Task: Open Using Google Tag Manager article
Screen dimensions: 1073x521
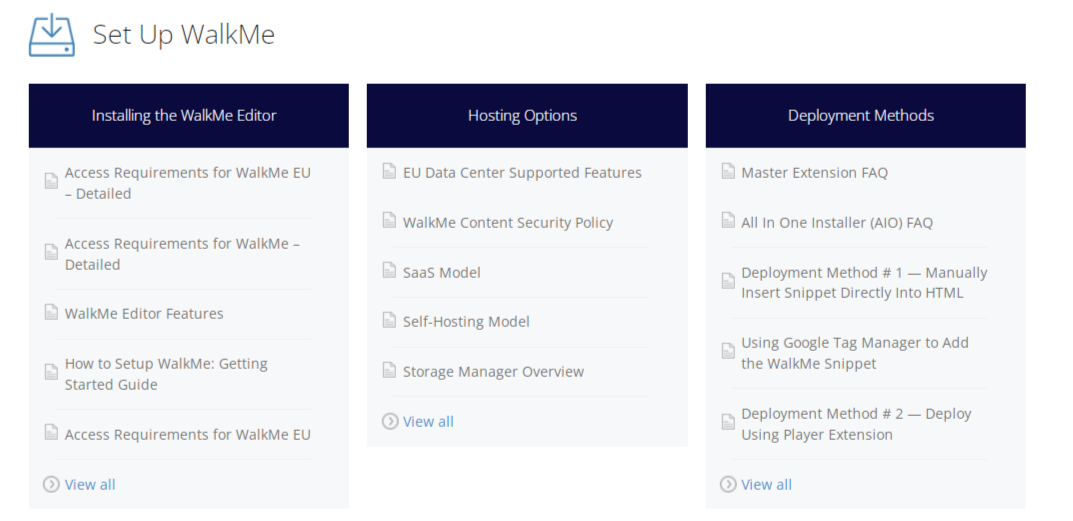Action: pyautogui.click(x=854, y=353)
